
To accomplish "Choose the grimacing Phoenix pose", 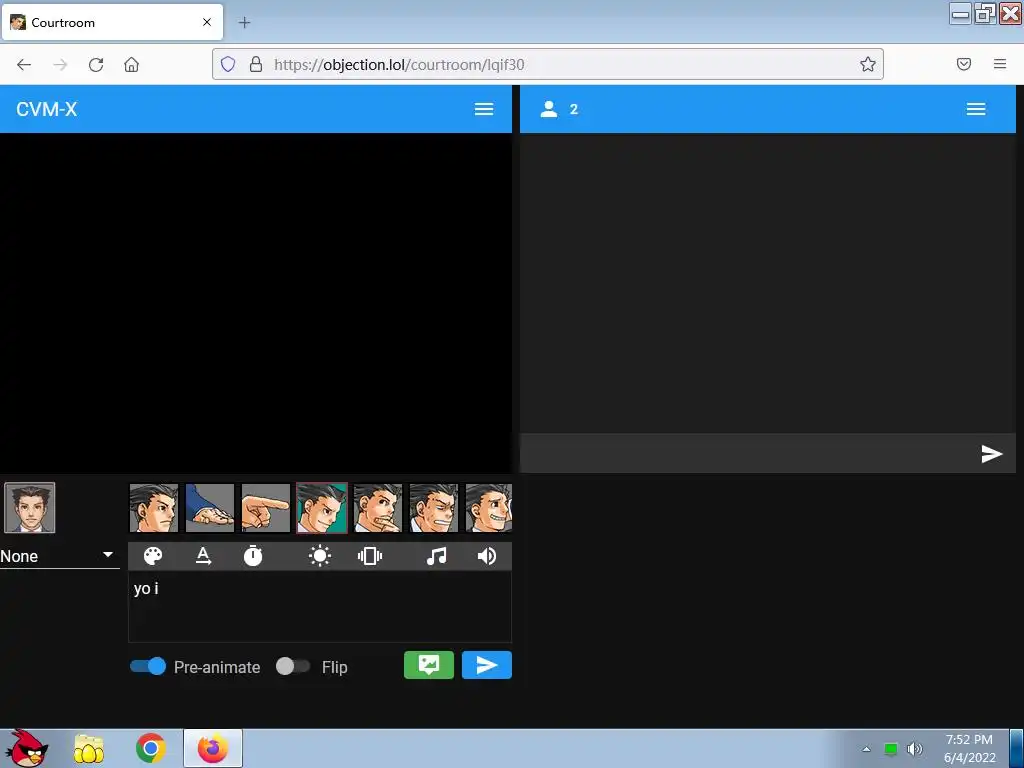I will tap(434, 508).
